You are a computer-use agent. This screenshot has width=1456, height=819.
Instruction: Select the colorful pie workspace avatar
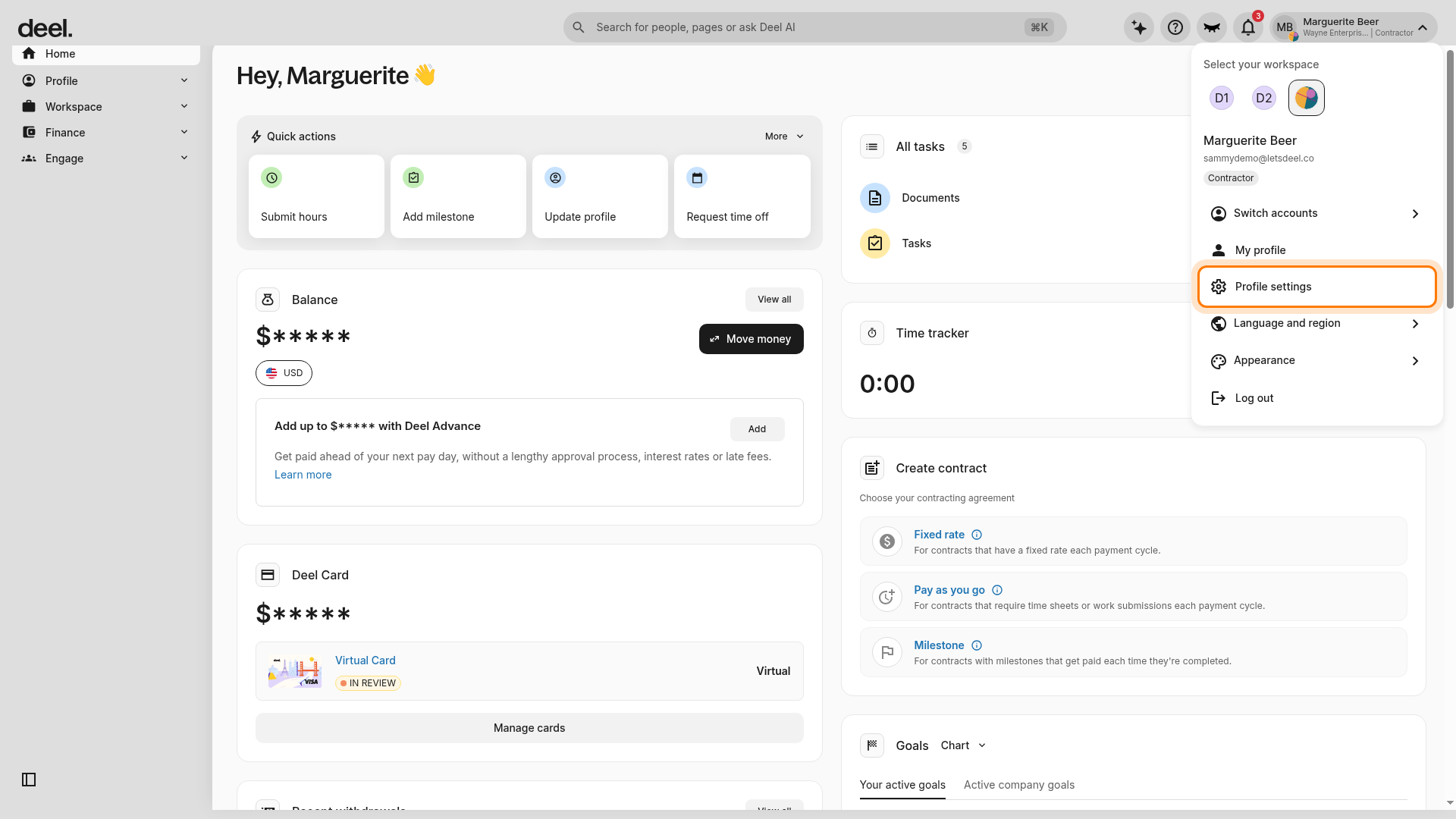(x=1307, y=98)
